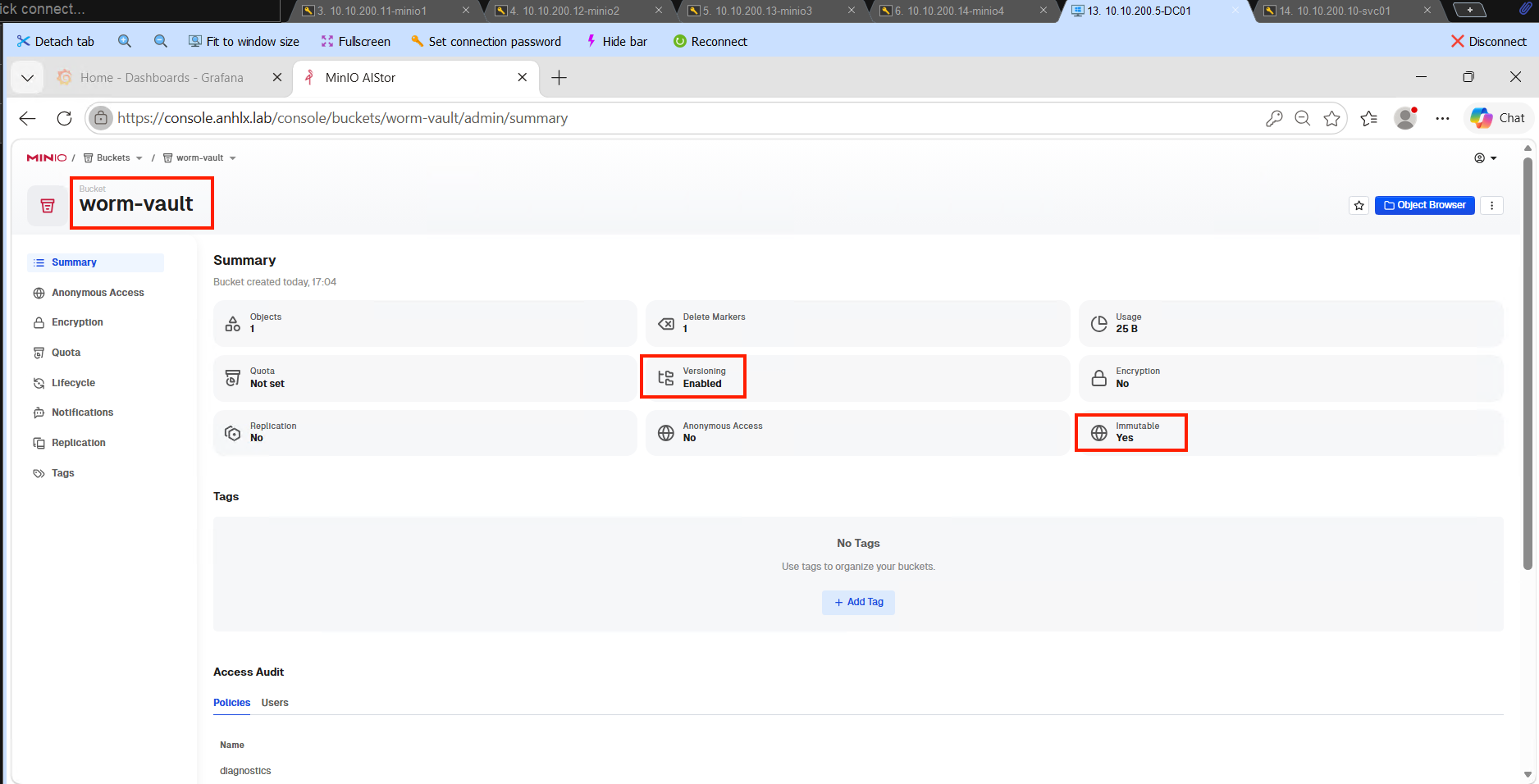Viewport: 1539px width, 784px height.
Task: Click the 'diagnostics' policy name
Action: tap(245, 771)
